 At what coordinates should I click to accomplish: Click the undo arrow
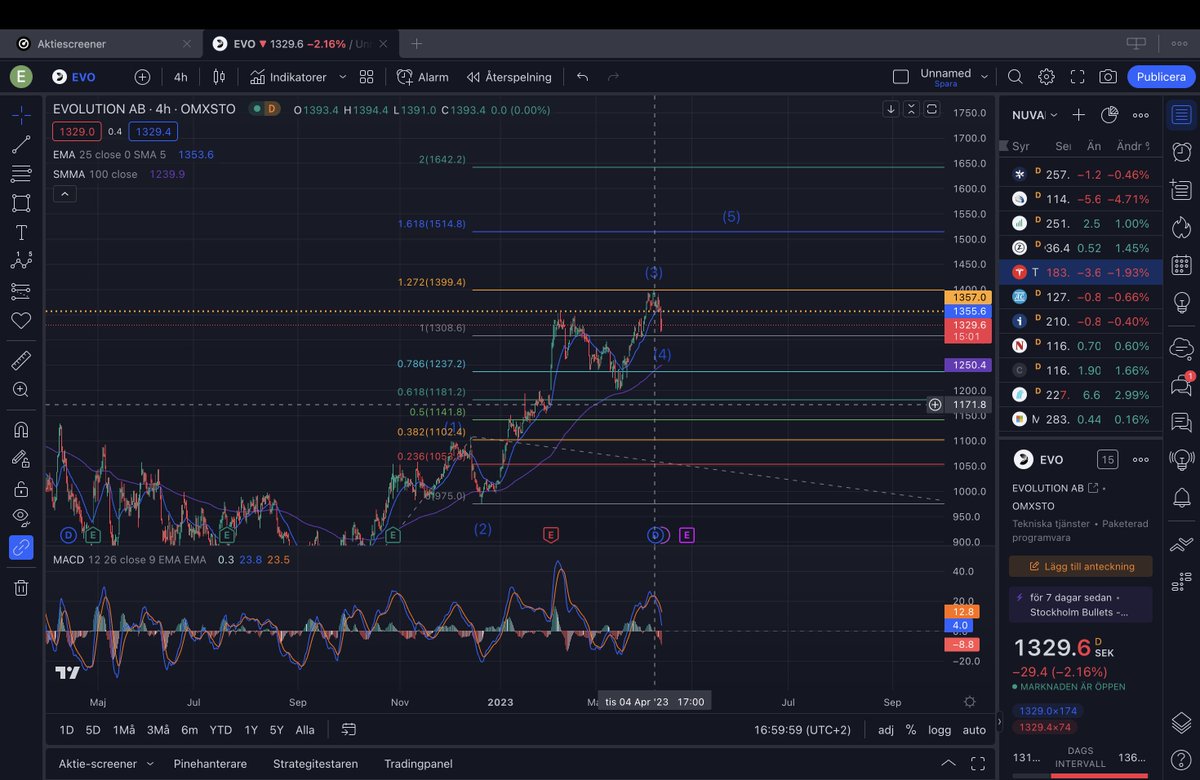pyautogui.click(x=583, y=77)
